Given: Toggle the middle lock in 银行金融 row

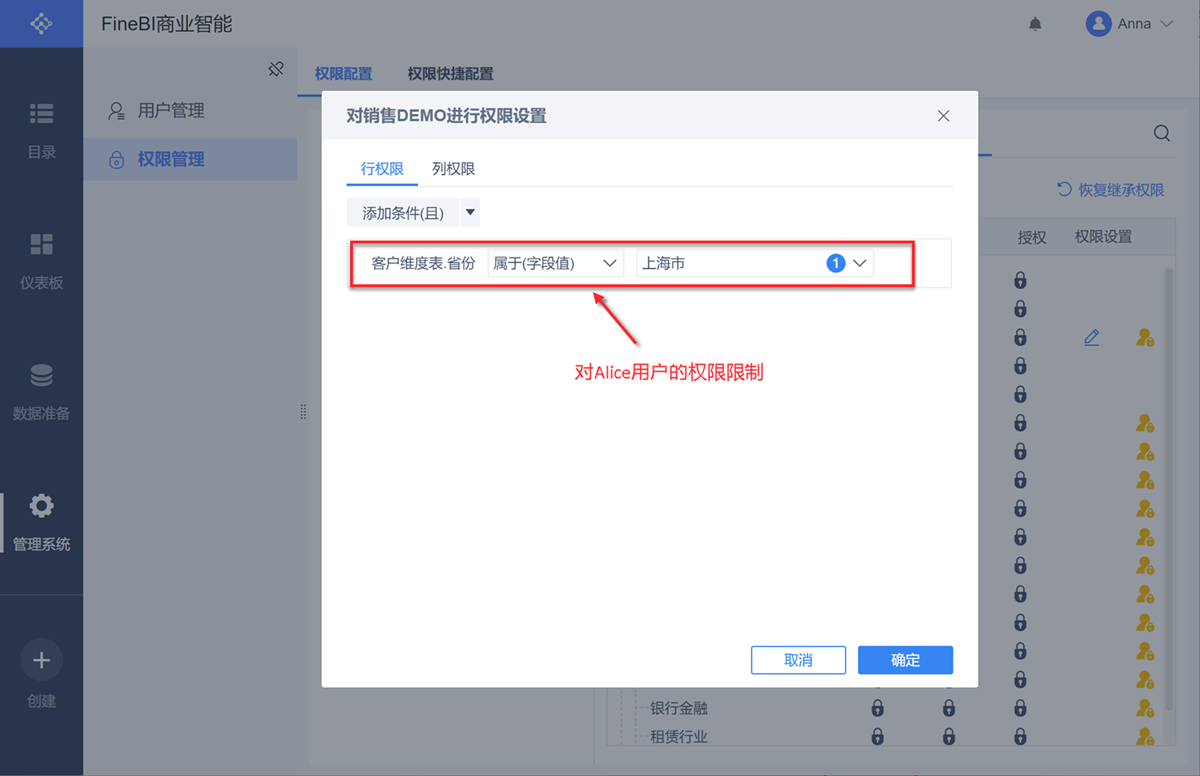Looking at the screenshot, I should tap(949, 708).
